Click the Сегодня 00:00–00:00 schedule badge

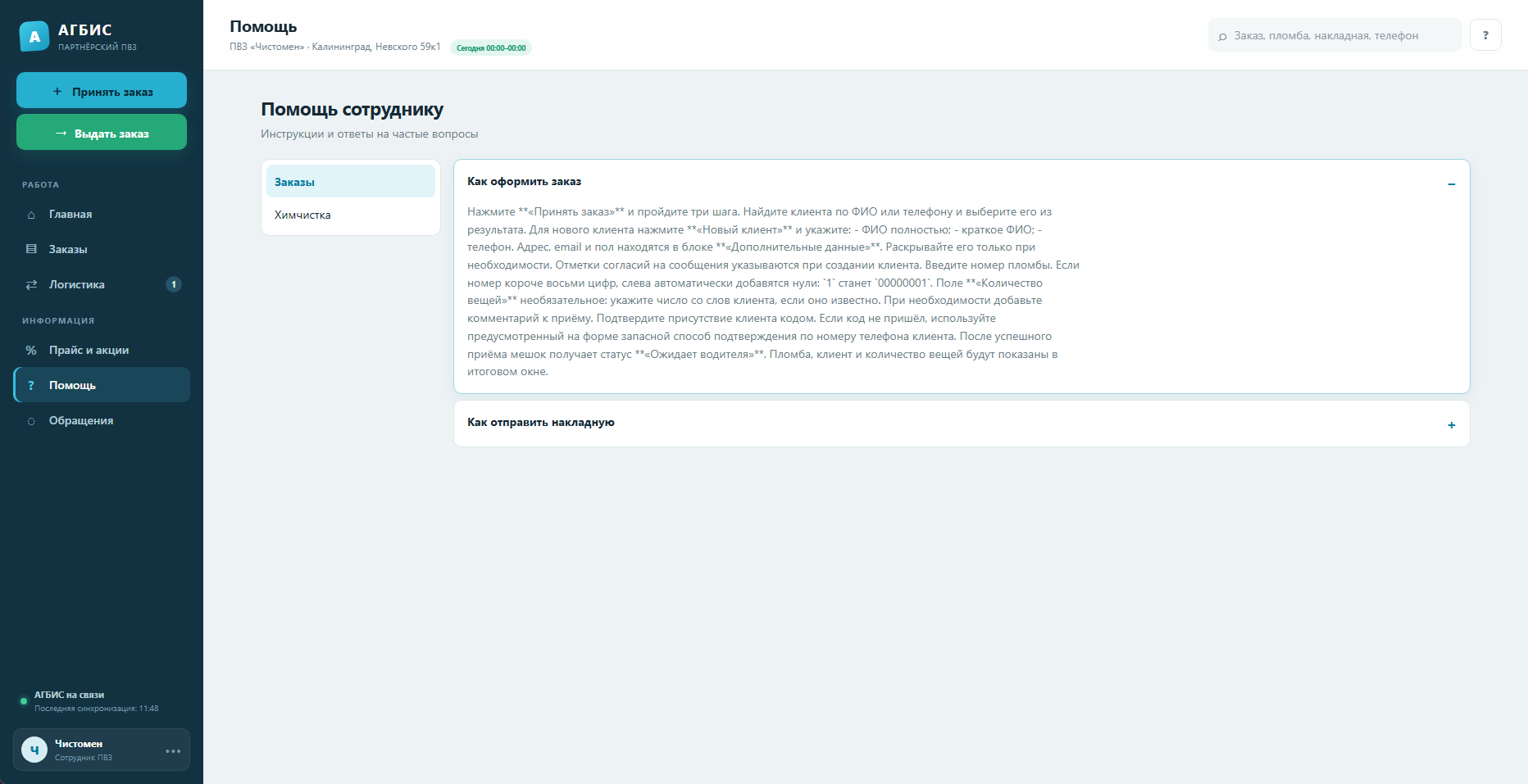(491, 48)
